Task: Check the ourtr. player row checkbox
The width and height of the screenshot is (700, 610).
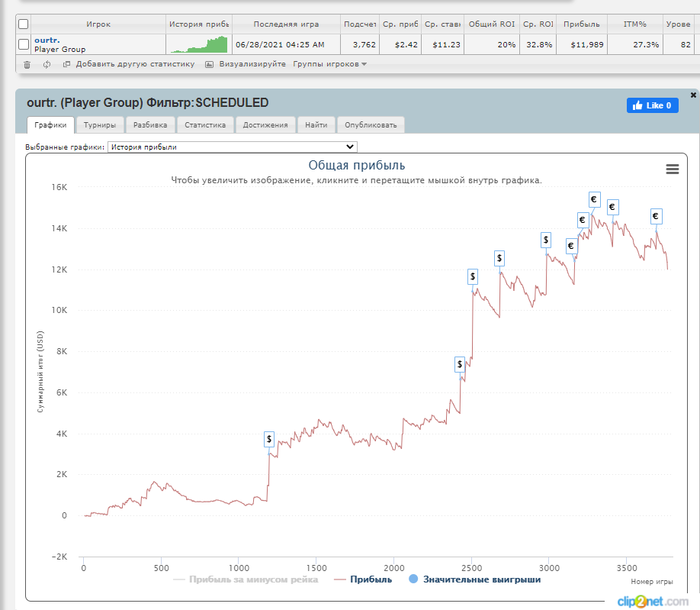Action: (x=23, y=44)
